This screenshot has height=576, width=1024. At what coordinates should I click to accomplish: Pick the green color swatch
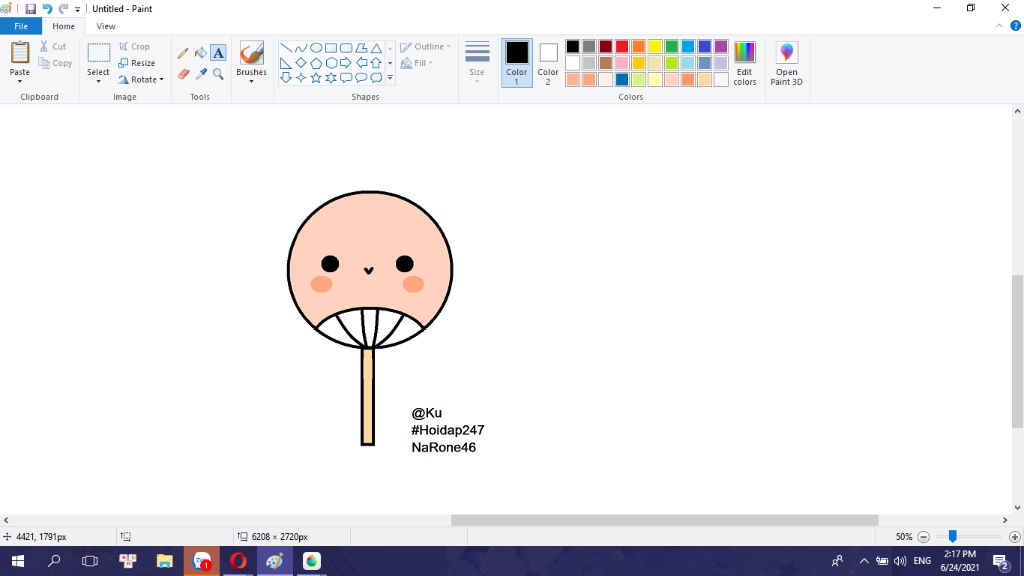[x=671, y=46]
